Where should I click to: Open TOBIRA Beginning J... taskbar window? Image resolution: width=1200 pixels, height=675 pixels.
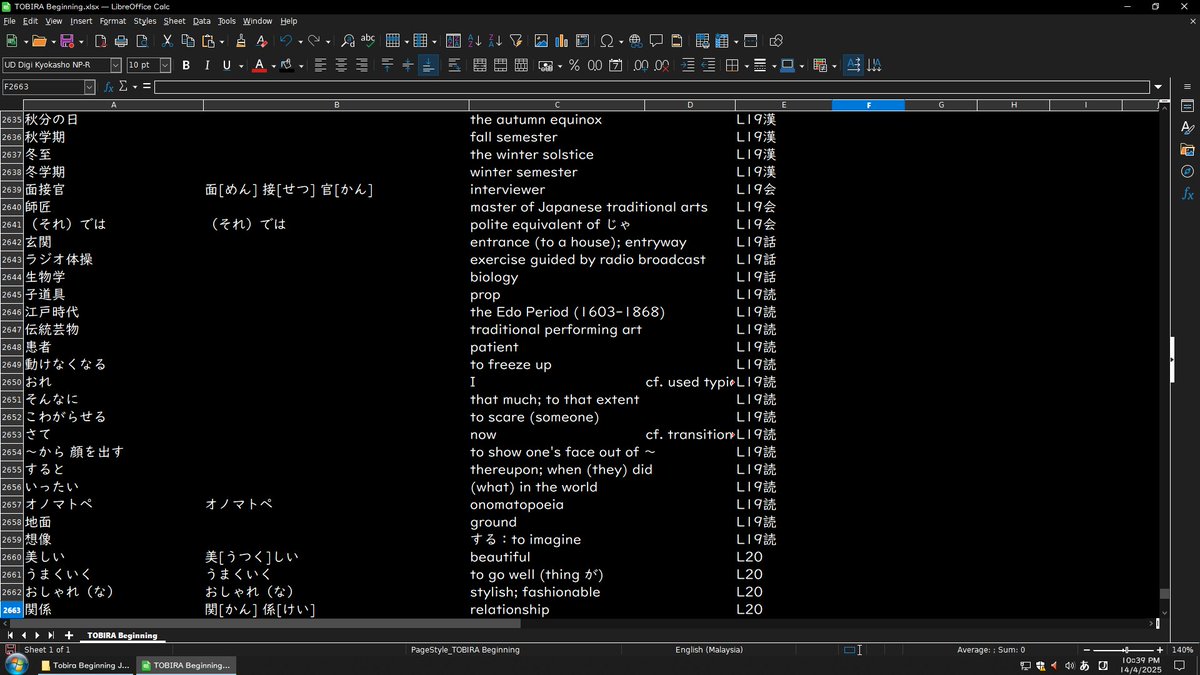tap(85, 665)
